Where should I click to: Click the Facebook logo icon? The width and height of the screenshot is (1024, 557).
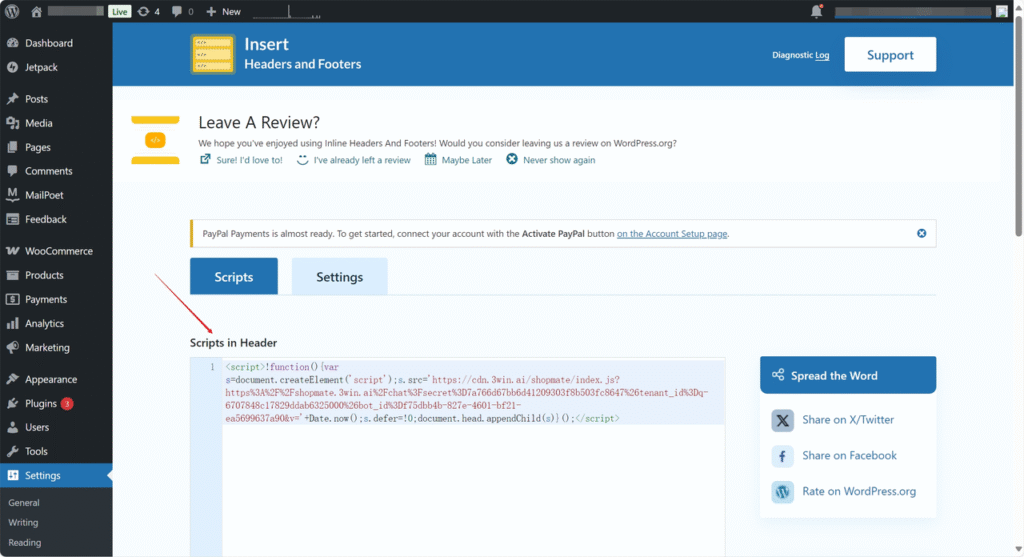coord(782,456)
